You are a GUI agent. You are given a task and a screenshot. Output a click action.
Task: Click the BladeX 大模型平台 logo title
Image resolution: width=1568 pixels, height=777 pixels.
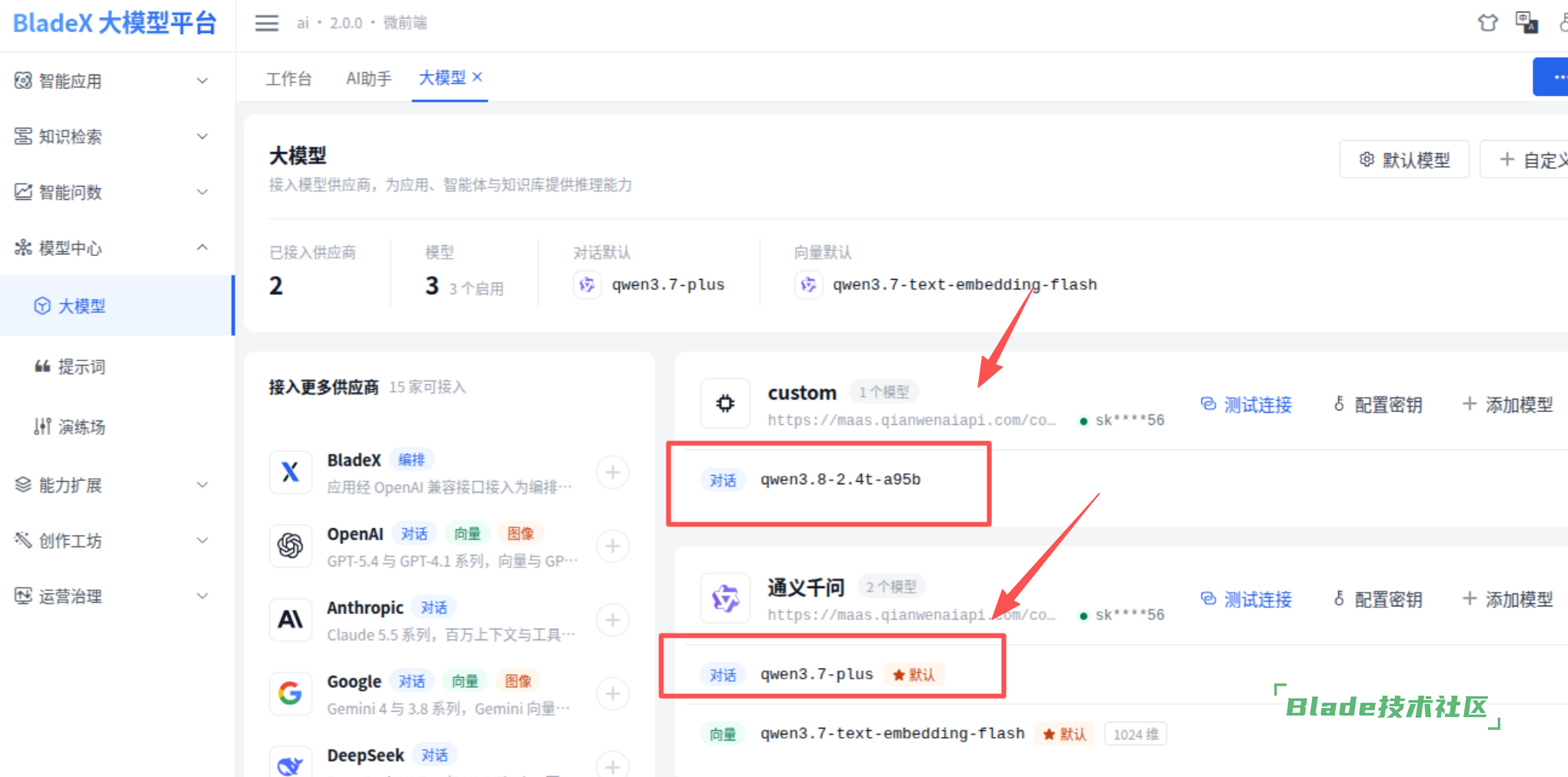coord(115,23)
